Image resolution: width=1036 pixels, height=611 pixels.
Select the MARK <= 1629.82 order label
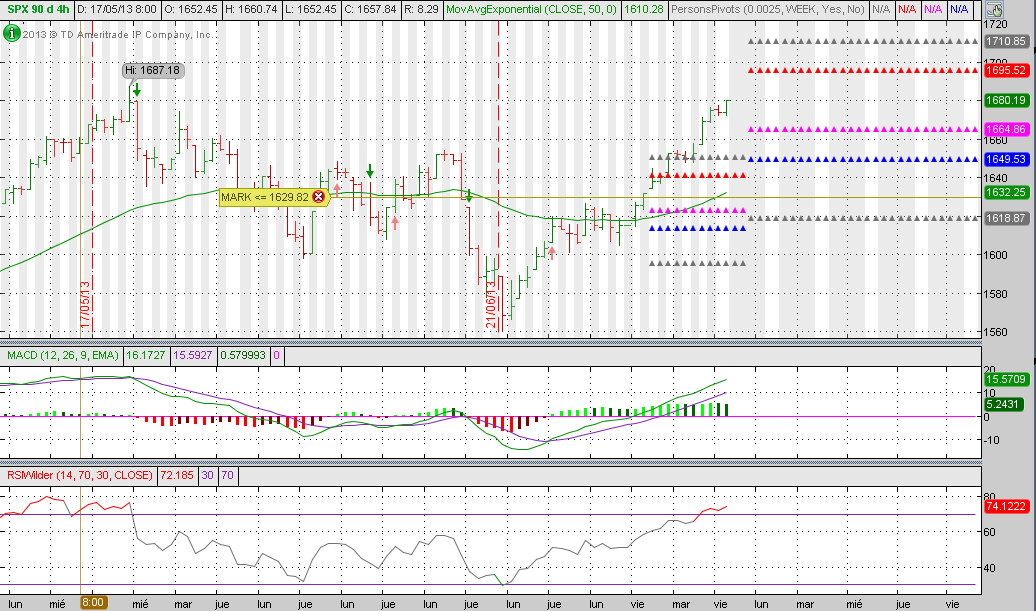265,197
